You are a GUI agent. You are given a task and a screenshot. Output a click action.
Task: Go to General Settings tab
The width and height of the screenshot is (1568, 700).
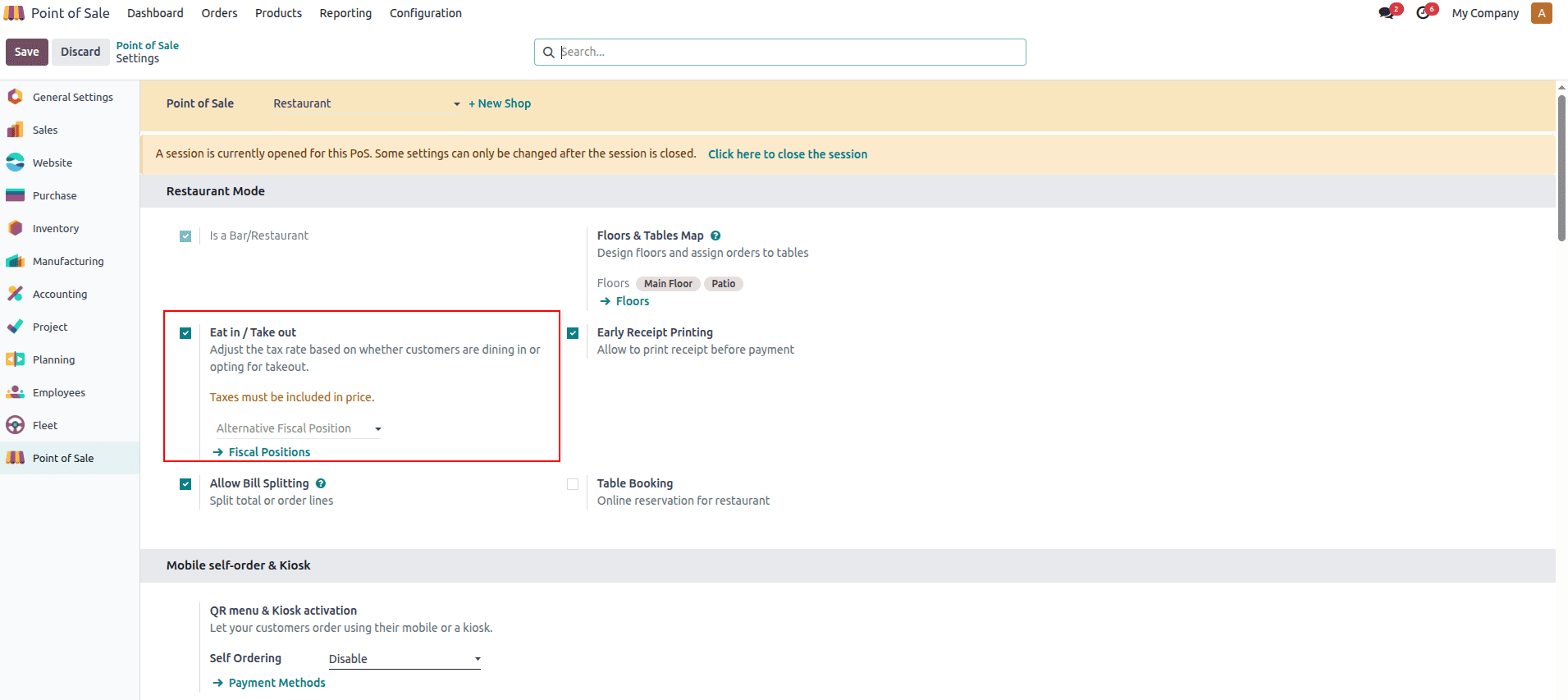point(70,97)
